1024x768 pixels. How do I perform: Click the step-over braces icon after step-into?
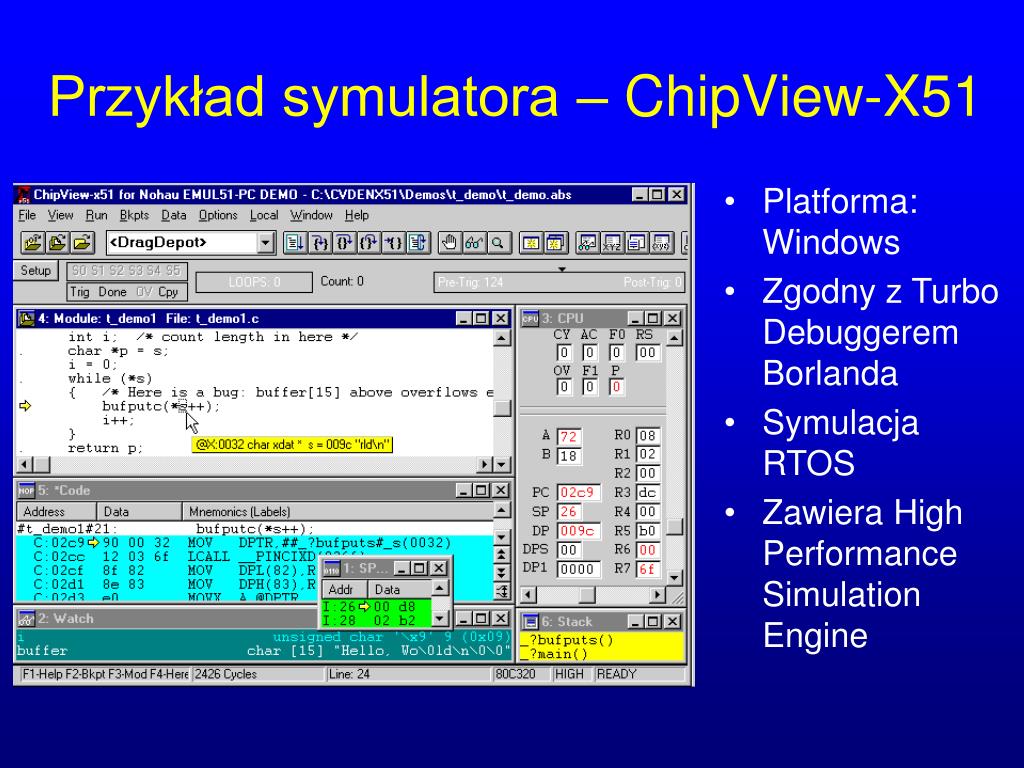(344, 244)
